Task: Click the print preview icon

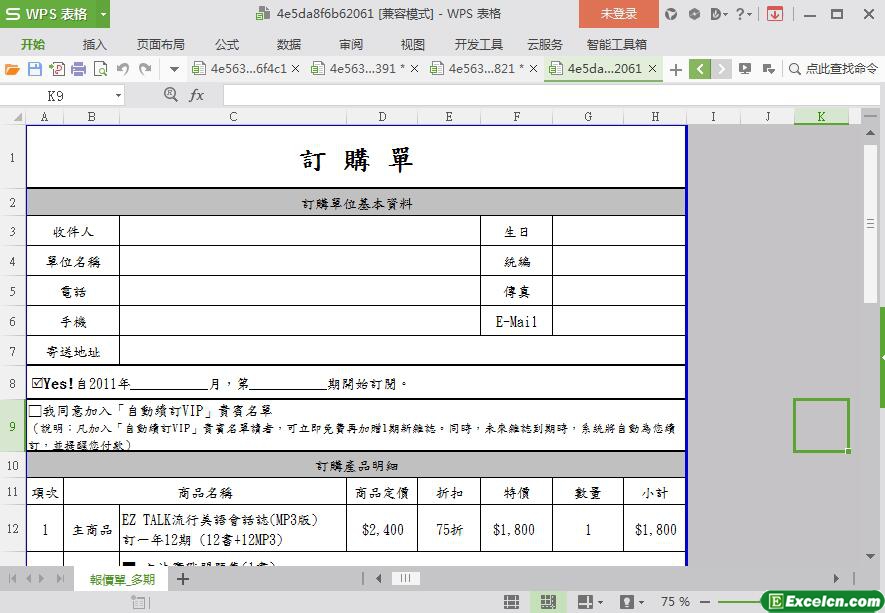Action: point(100,69)
